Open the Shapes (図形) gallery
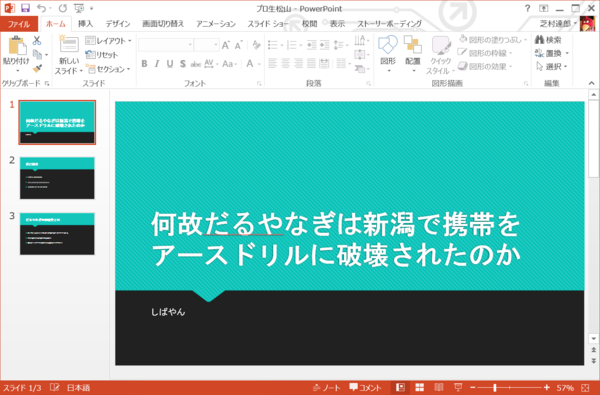This screenshot has width=600, height=395. tap(388, 54)
